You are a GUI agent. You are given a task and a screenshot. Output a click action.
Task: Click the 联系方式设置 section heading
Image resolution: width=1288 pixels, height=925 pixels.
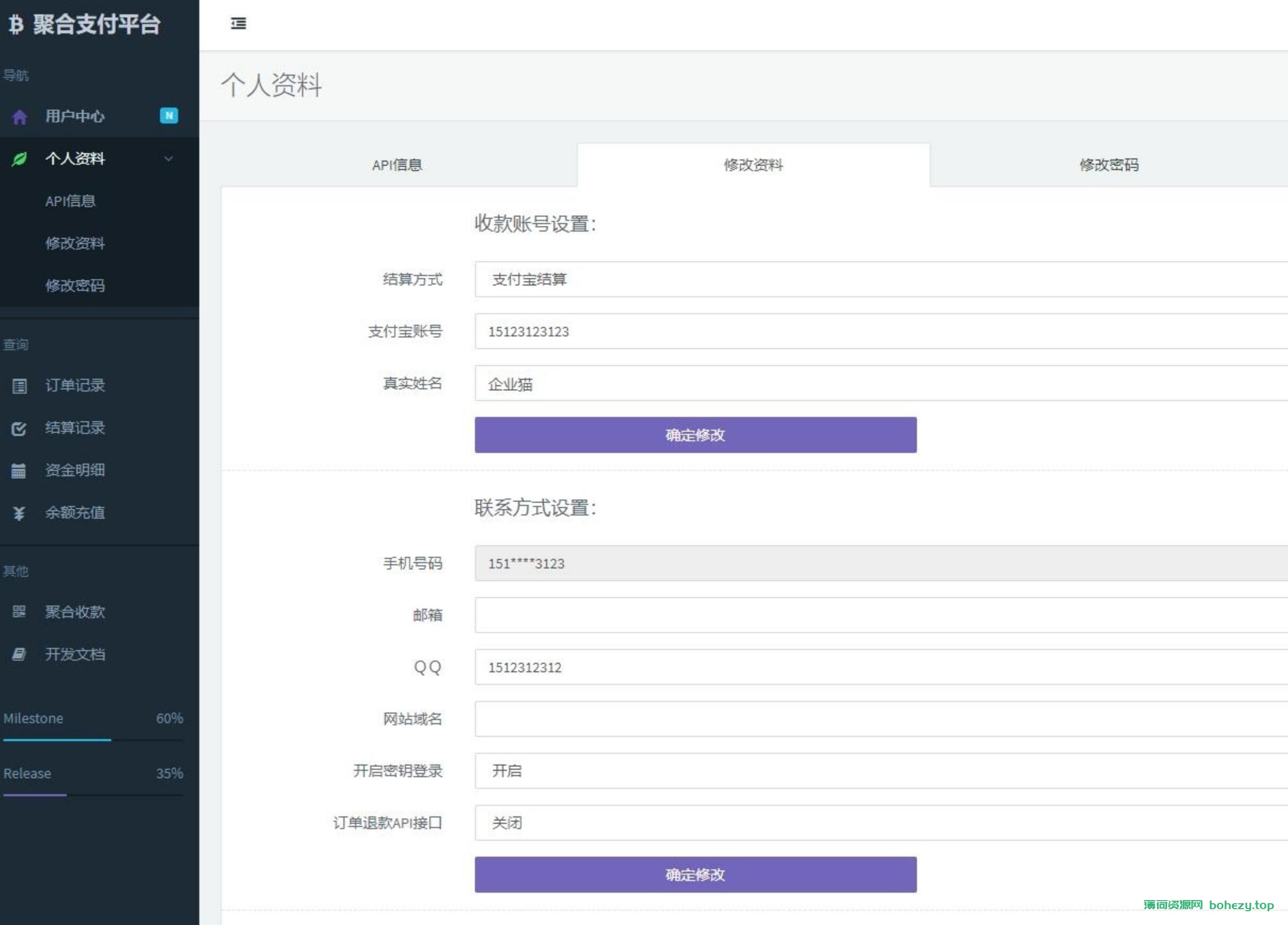[535, 508]
